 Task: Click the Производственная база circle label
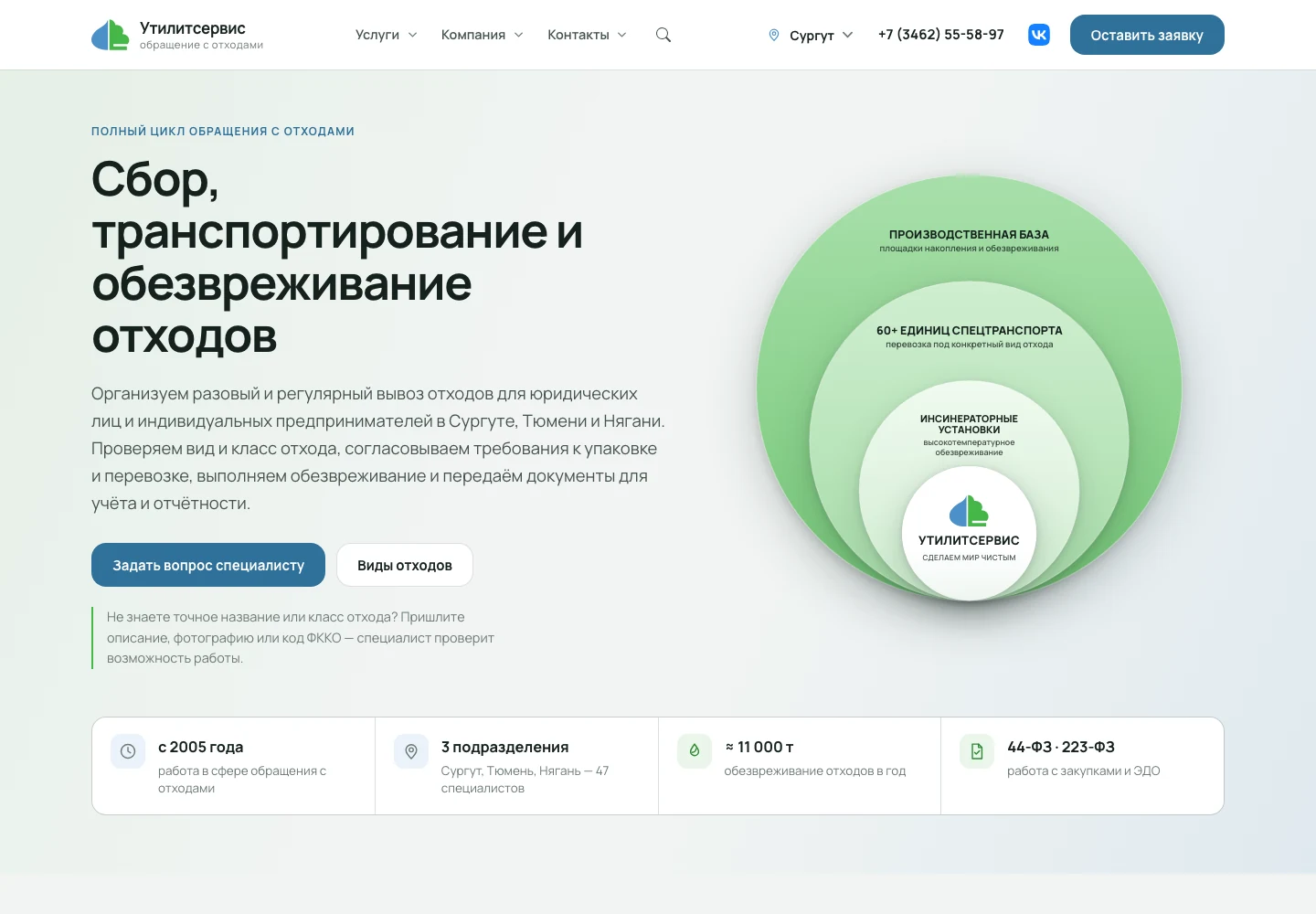969,235
